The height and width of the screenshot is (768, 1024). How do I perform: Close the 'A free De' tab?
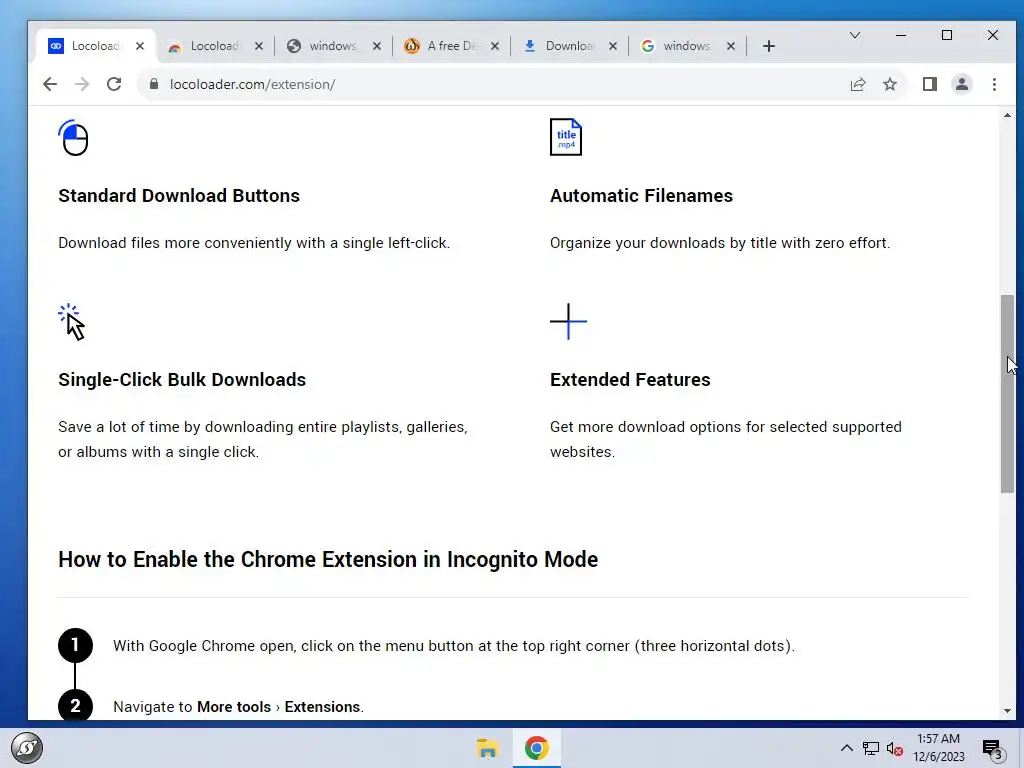click(x=495, y=46)
